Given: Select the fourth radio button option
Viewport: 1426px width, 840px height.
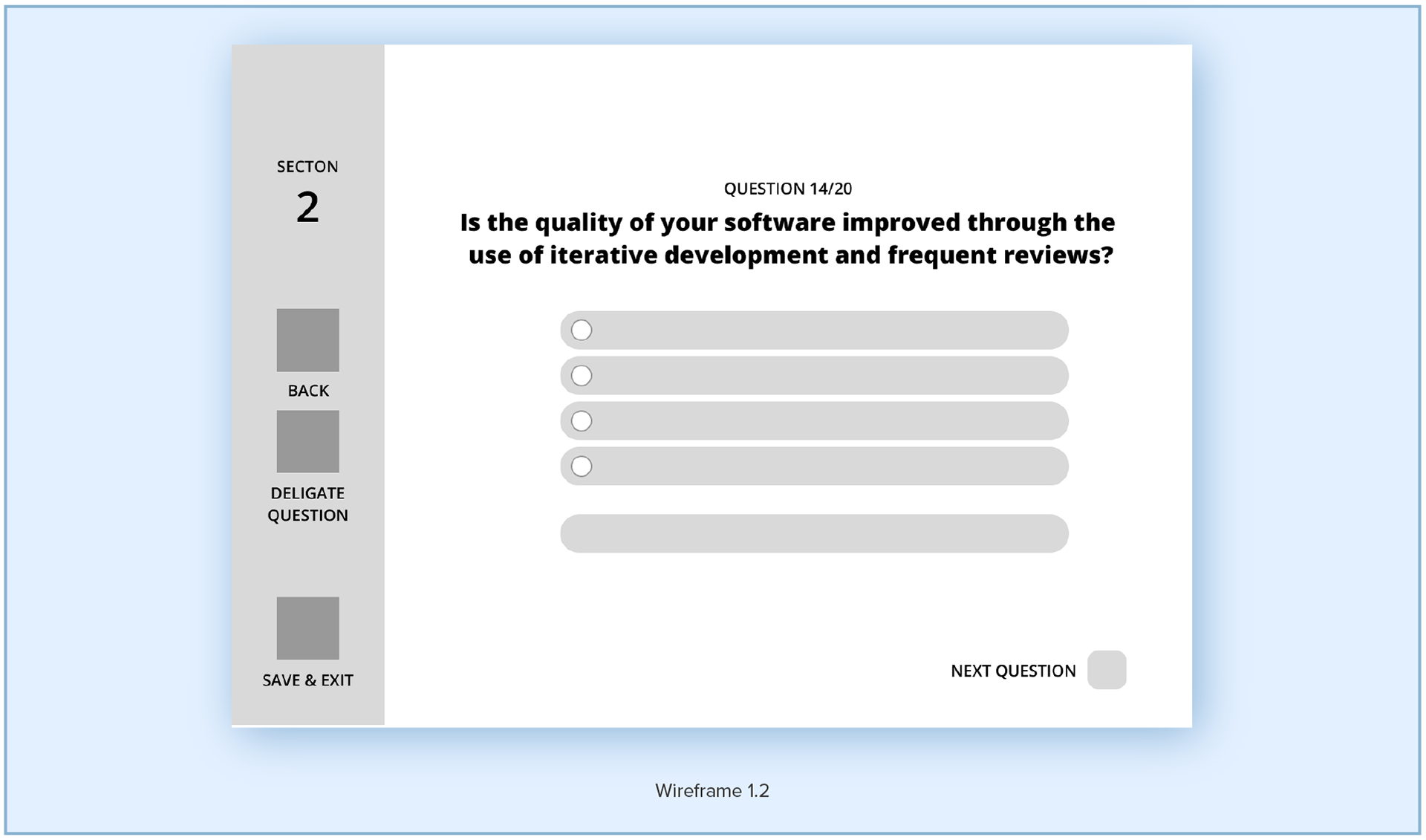Looking at the screenshot, I should pyautogui.click(x=582, y=466).
